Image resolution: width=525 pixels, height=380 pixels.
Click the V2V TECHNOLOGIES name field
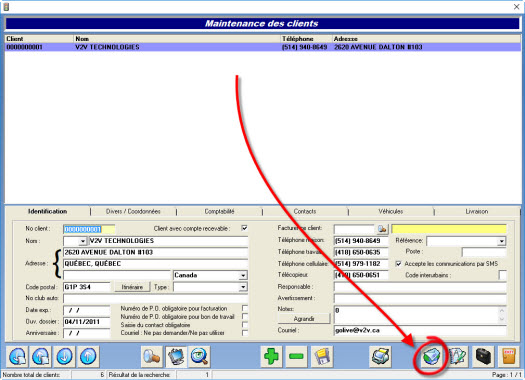(x=168, y=241)
